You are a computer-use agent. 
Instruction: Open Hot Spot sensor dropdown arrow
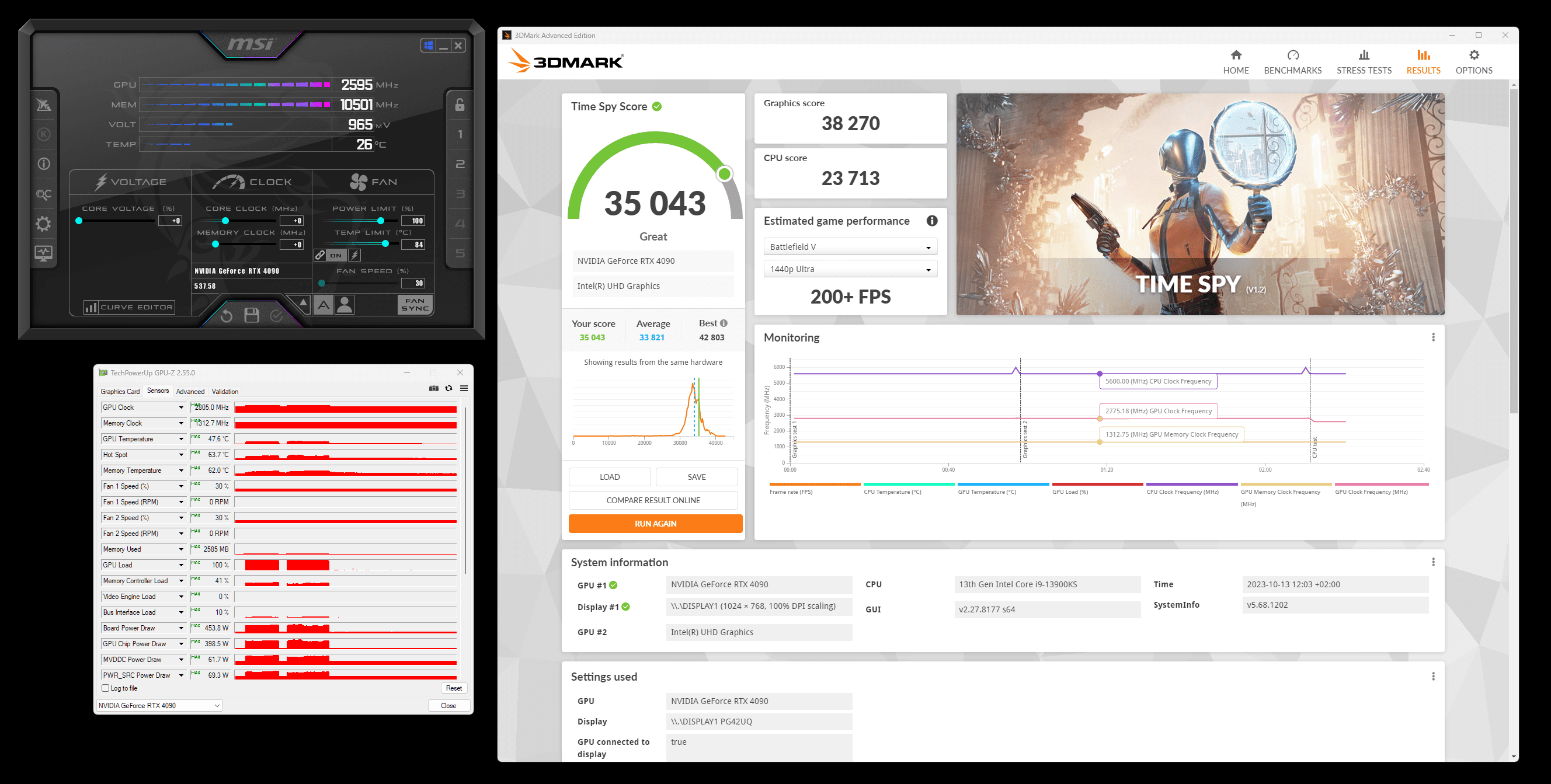click(x=180, y=455)
